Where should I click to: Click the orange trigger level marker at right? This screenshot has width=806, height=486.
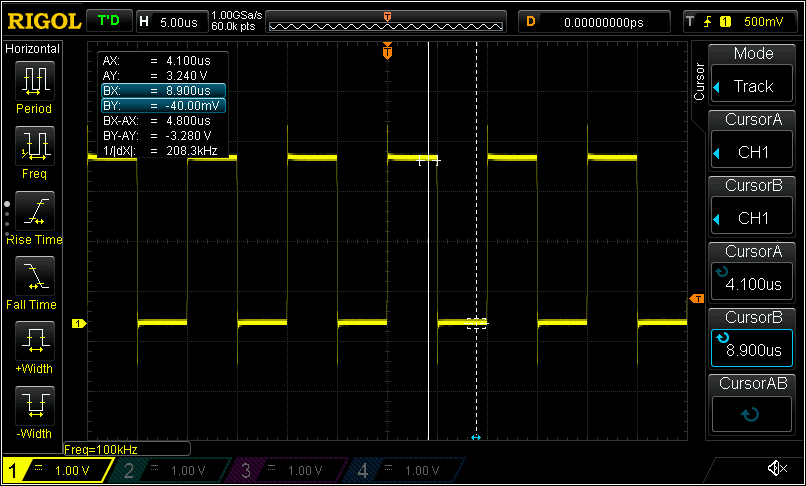click(x=697, y=299)
